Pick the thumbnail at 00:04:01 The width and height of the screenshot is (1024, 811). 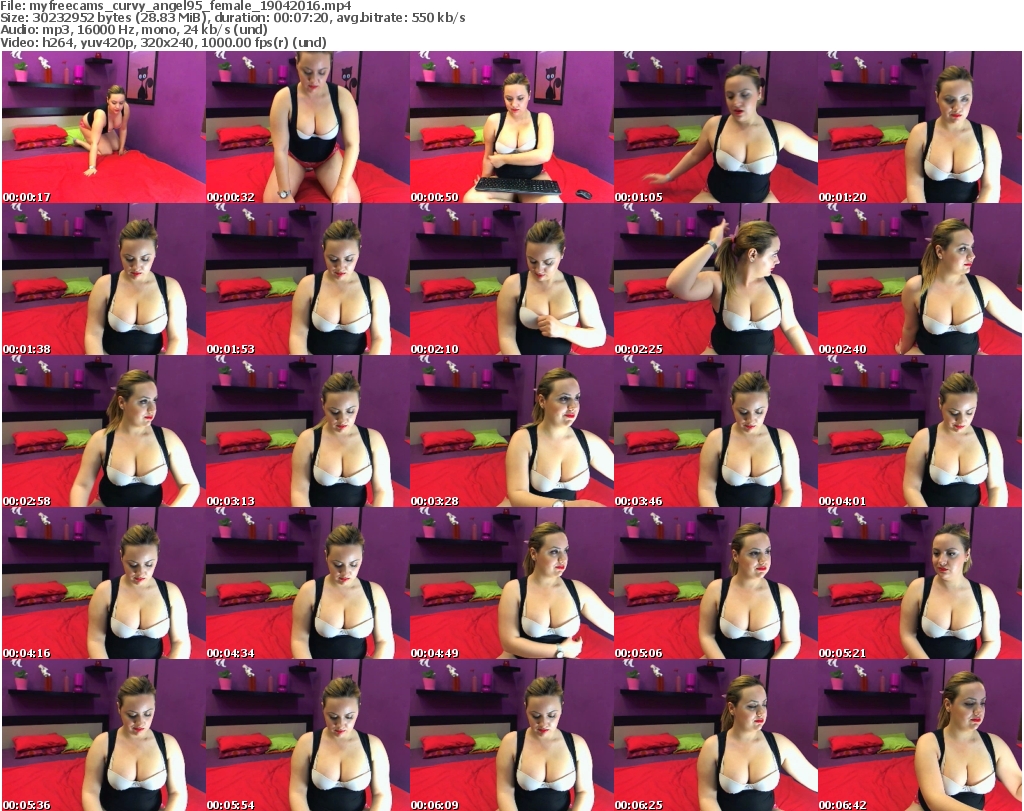[920, 432]
